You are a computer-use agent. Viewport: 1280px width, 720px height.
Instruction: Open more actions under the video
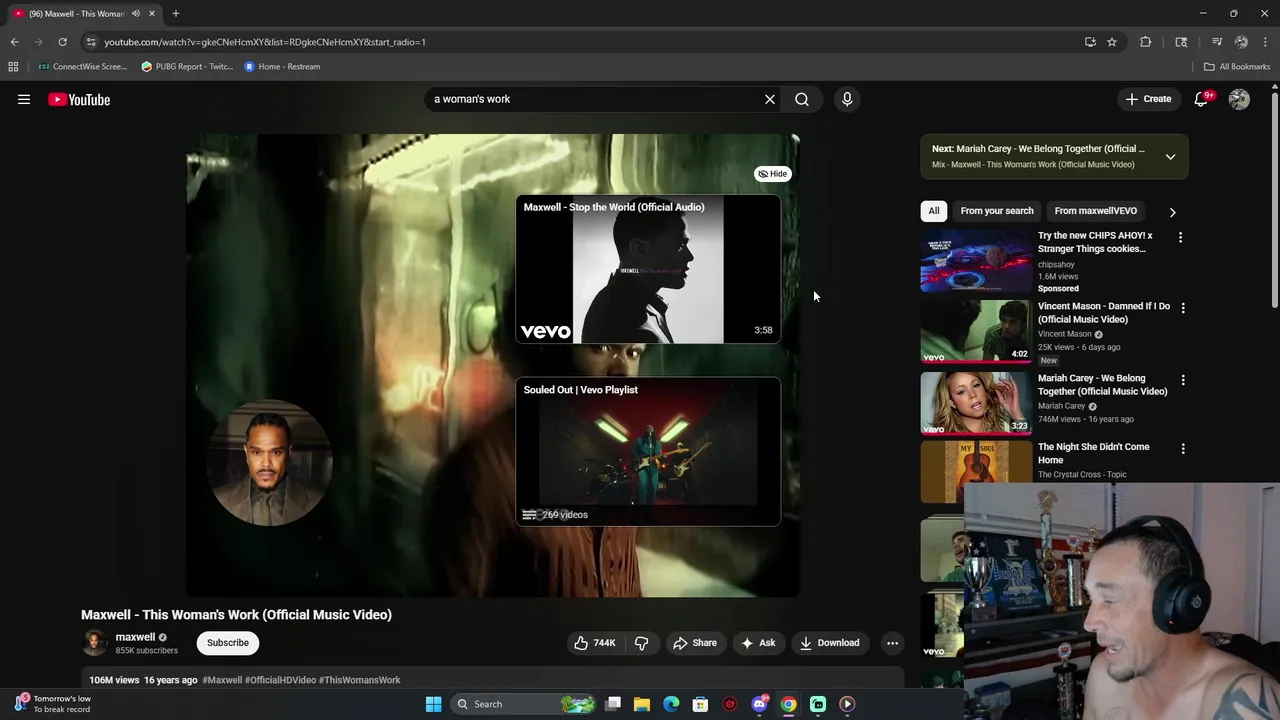[x=892, y=643]
